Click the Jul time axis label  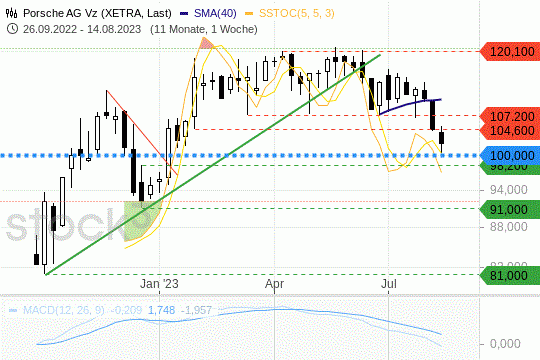tap(389, 284)
